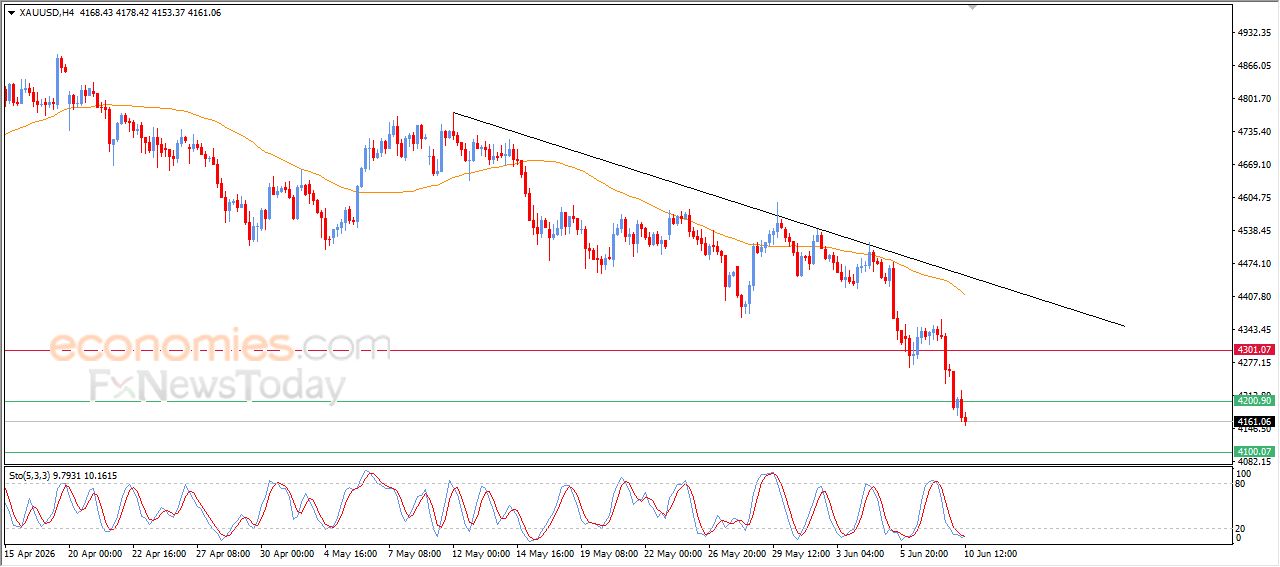Select the black descending trendline
Image resolution: width=1280 pixels, height=567 pixels.
[788, 219]
